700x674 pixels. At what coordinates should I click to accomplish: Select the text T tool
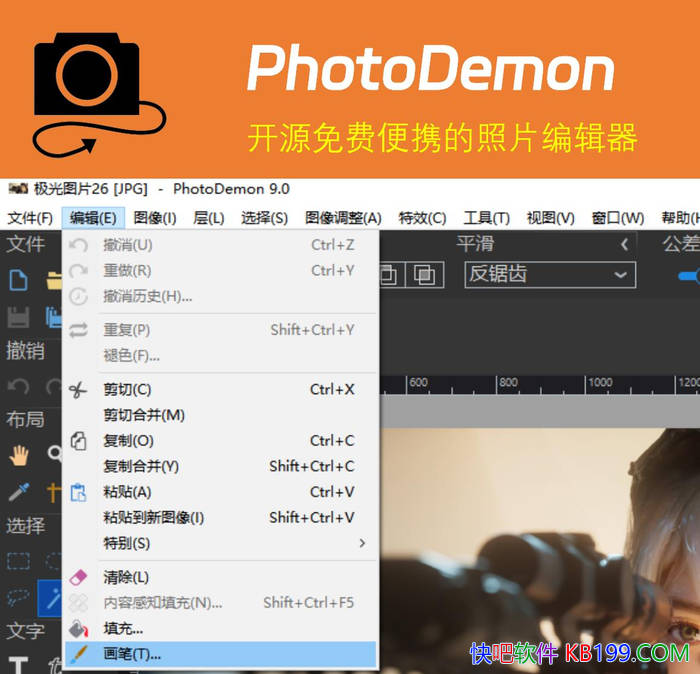(x=18, y=665)
